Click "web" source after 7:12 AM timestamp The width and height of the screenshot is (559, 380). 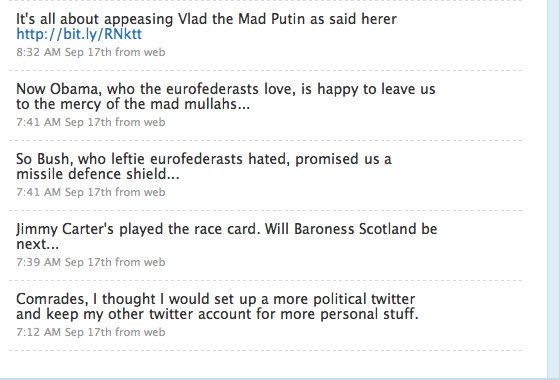154,332
